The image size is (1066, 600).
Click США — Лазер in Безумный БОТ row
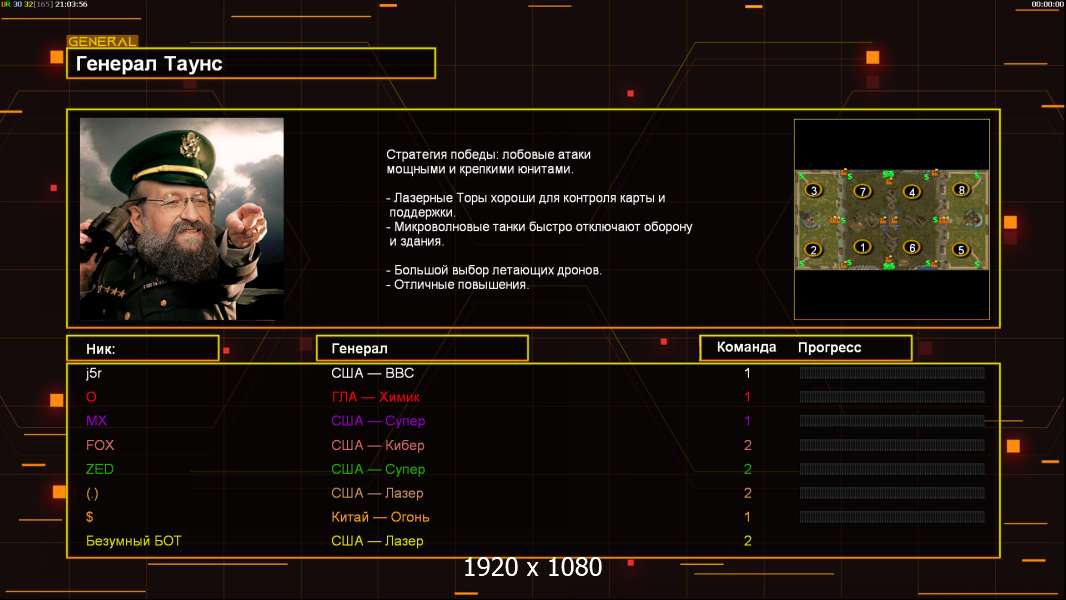(x=377, y=541)
